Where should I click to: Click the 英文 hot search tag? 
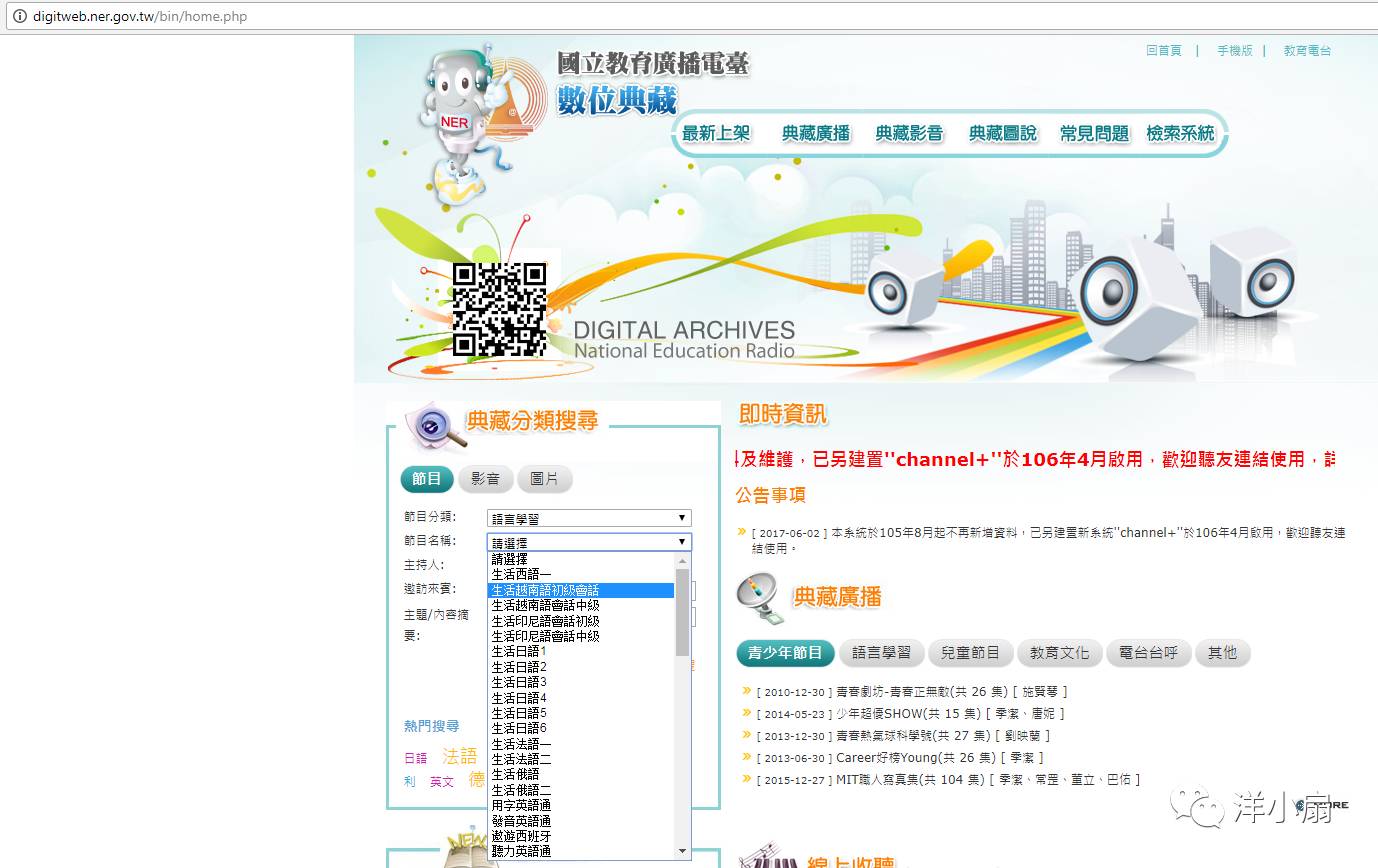click(442, 782)
